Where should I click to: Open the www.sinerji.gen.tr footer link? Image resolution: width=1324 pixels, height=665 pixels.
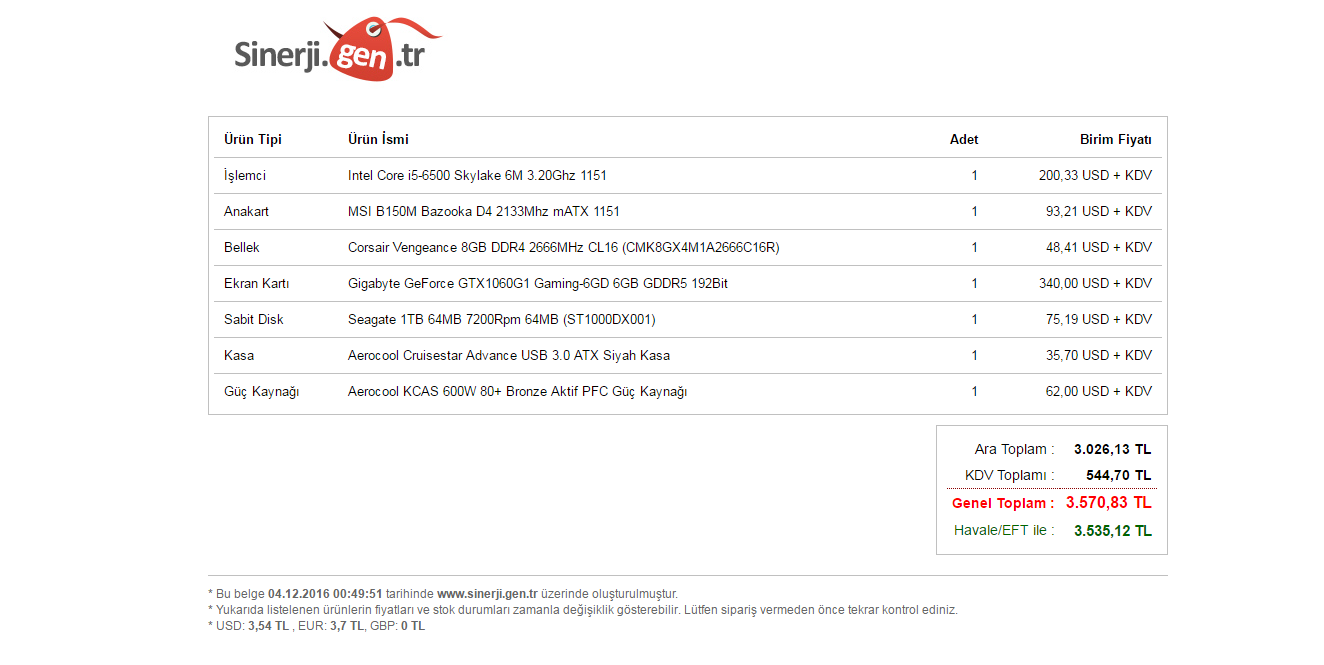pos(488,594)
